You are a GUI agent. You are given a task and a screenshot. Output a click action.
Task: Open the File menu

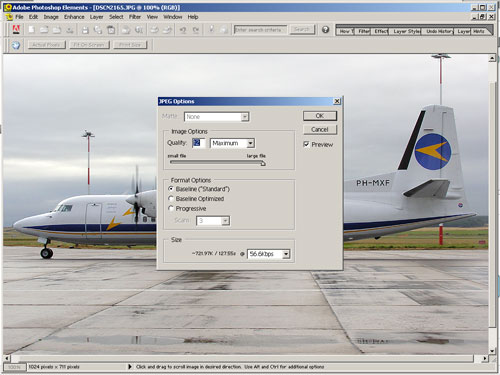pyautogui.click(x=19, y=17)
